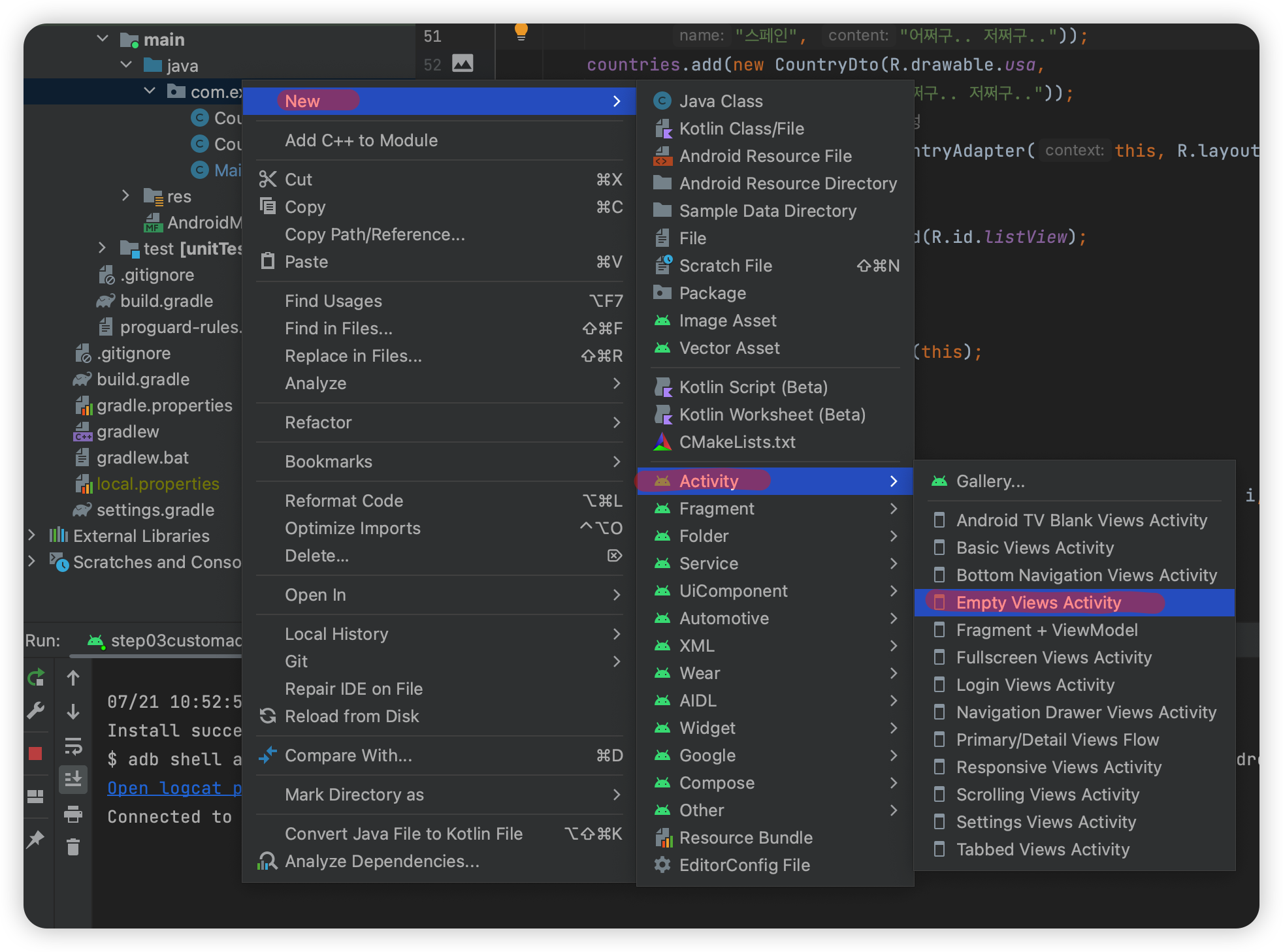Click the up arrow in Run console toolbar

coord(73,678)
